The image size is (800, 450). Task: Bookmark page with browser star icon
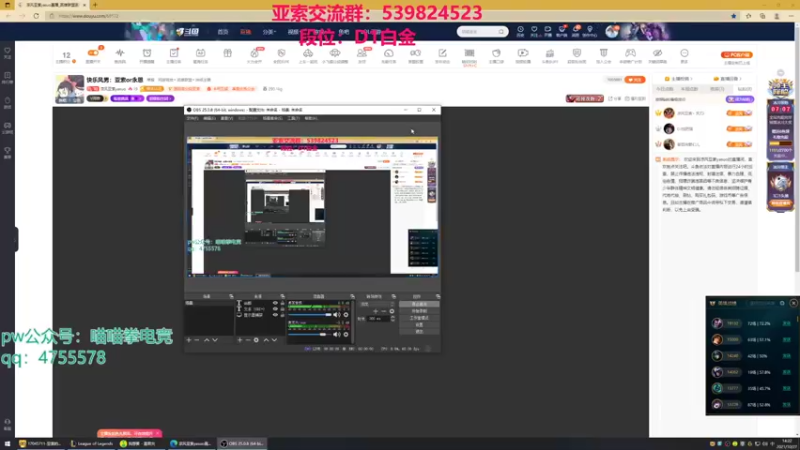point(734,16)
